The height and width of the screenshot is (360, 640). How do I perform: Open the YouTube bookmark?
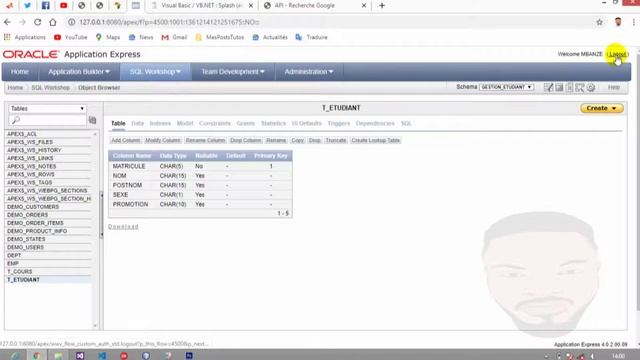pos(71,37)
